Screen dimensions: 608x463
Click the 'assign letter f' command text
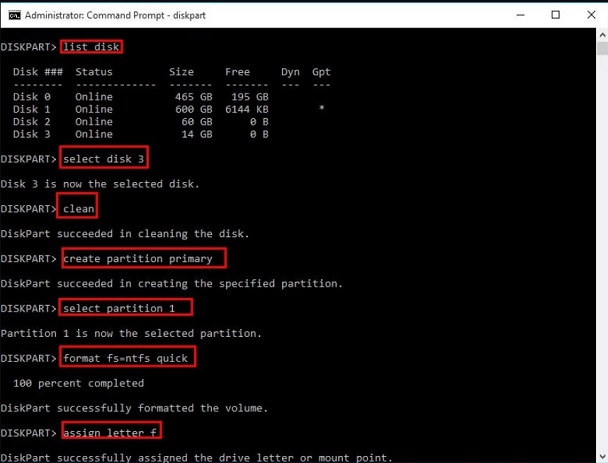click(x=110, y=433)
